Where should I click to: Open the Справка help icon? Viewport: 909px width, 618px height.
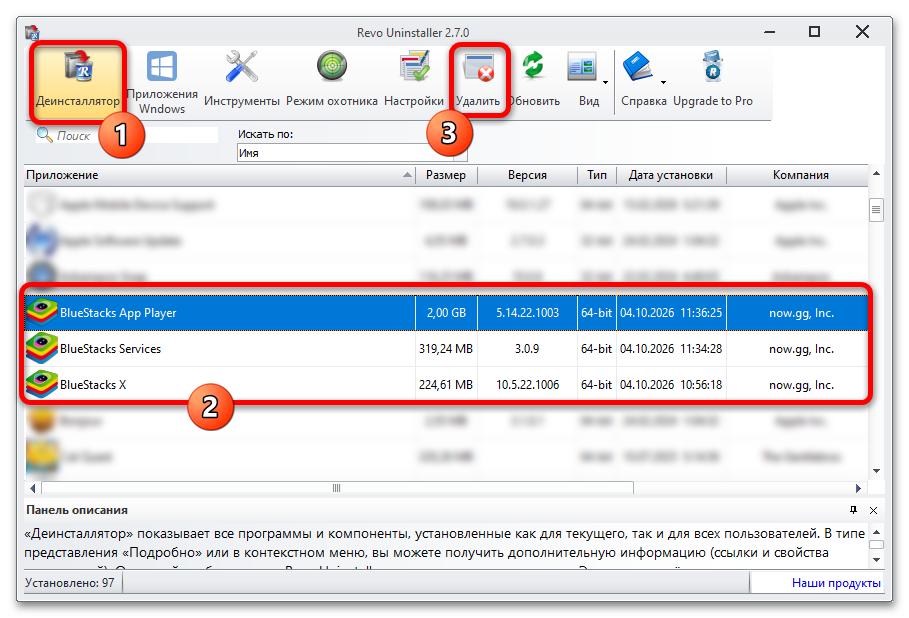[x=638, y=68]
